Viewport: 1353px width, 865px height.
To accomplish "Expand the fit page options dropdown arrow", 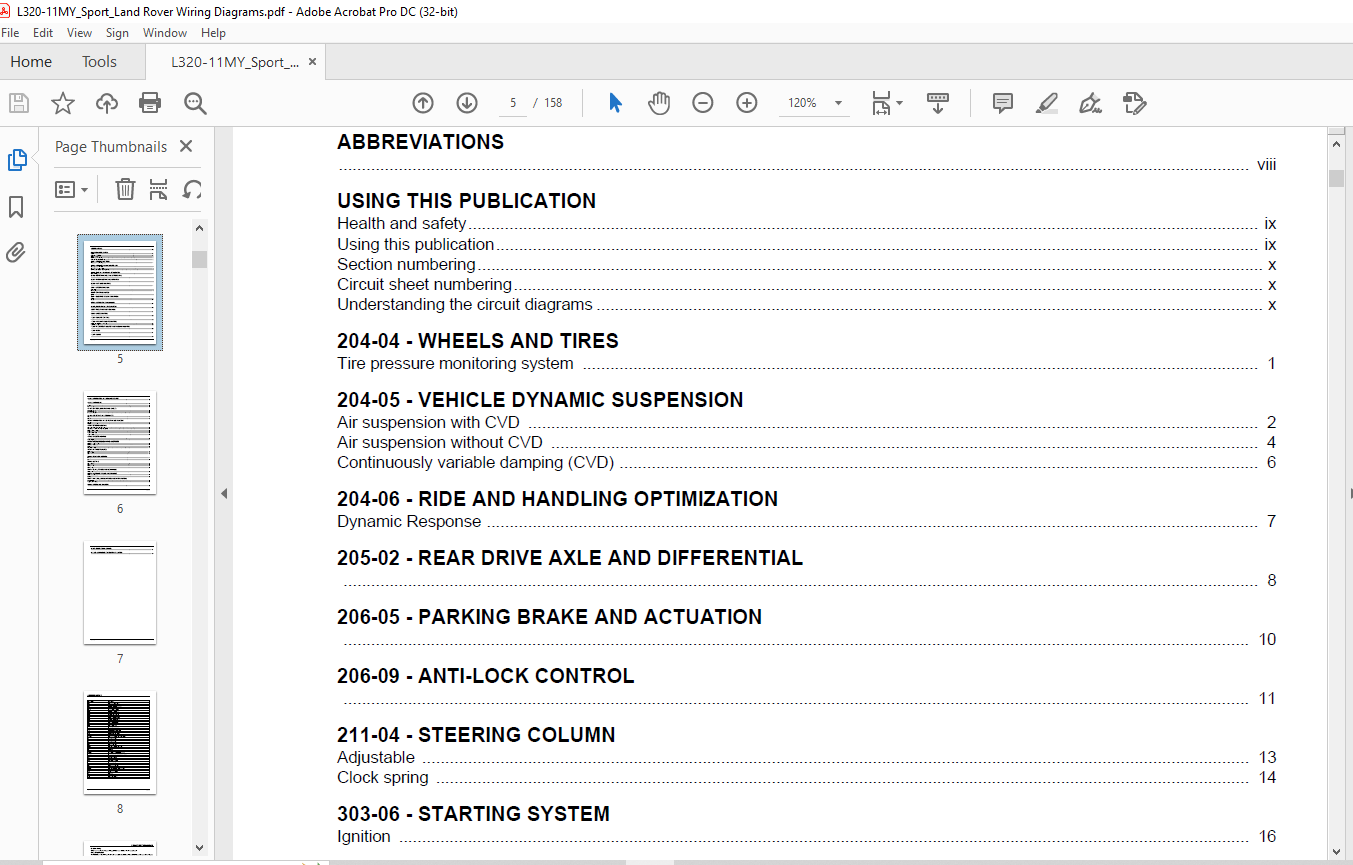I will coord(899,103).
